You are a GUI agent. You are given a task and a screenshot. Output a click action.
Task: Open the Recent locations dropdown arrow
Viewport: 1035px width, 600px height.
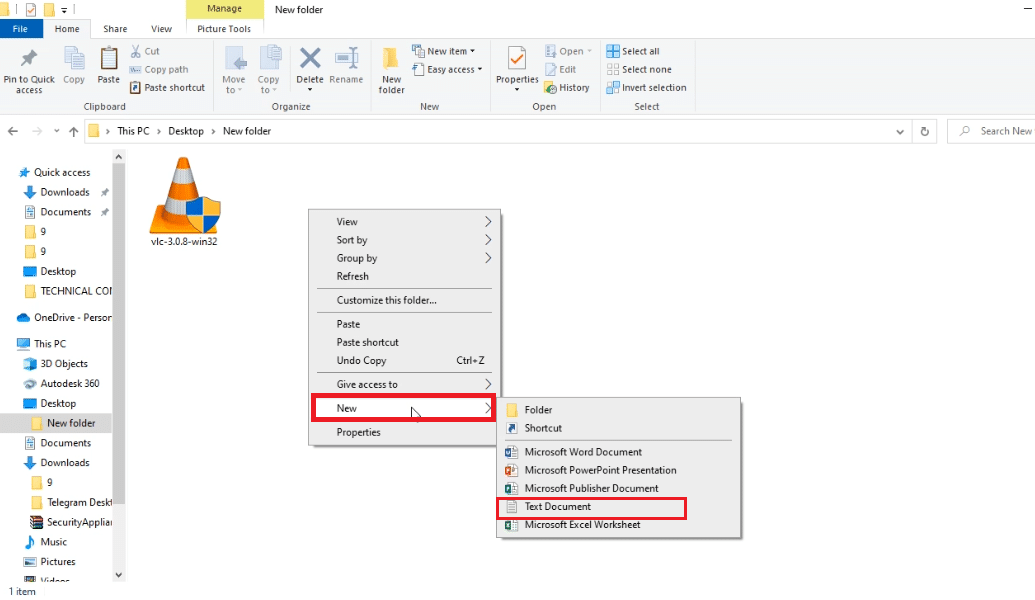coord(57,131)
